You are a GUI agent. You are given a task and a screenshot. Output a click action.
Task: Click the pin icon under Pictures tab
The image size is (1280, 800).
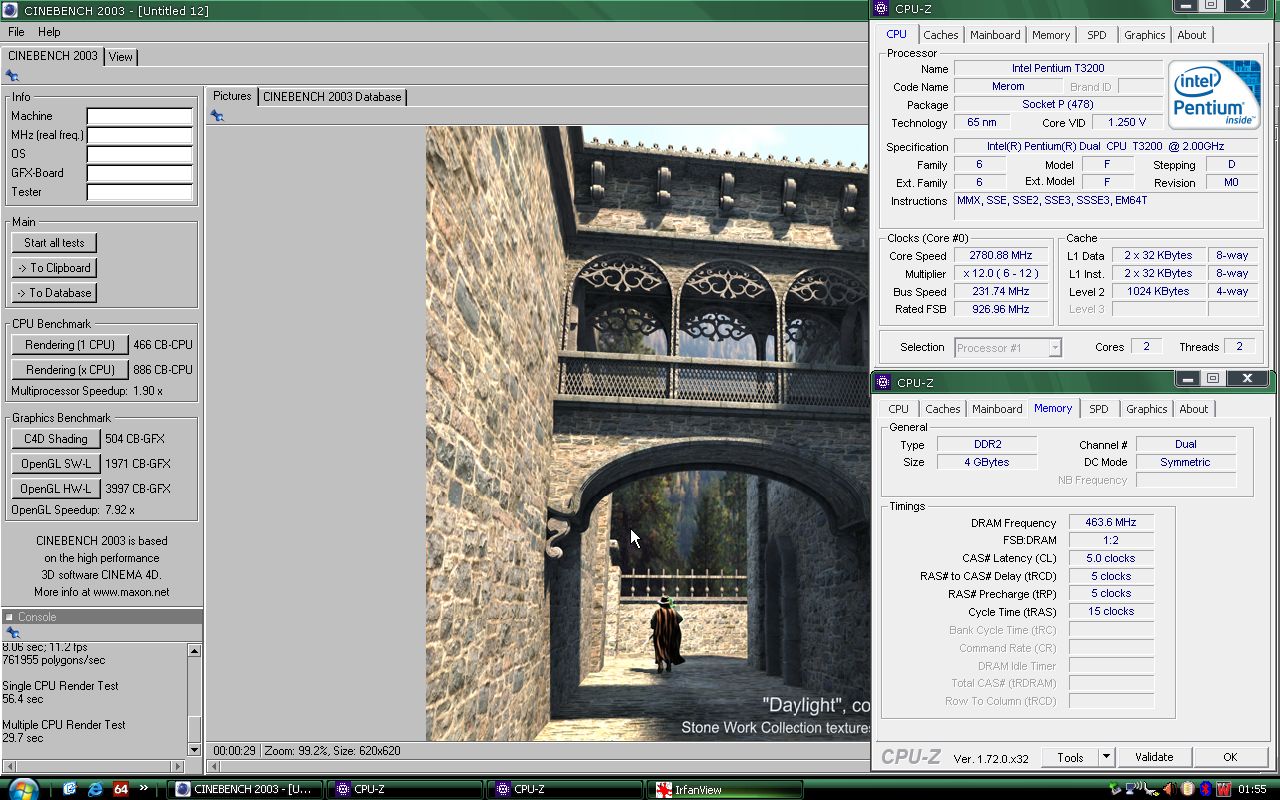pos(217,116)
